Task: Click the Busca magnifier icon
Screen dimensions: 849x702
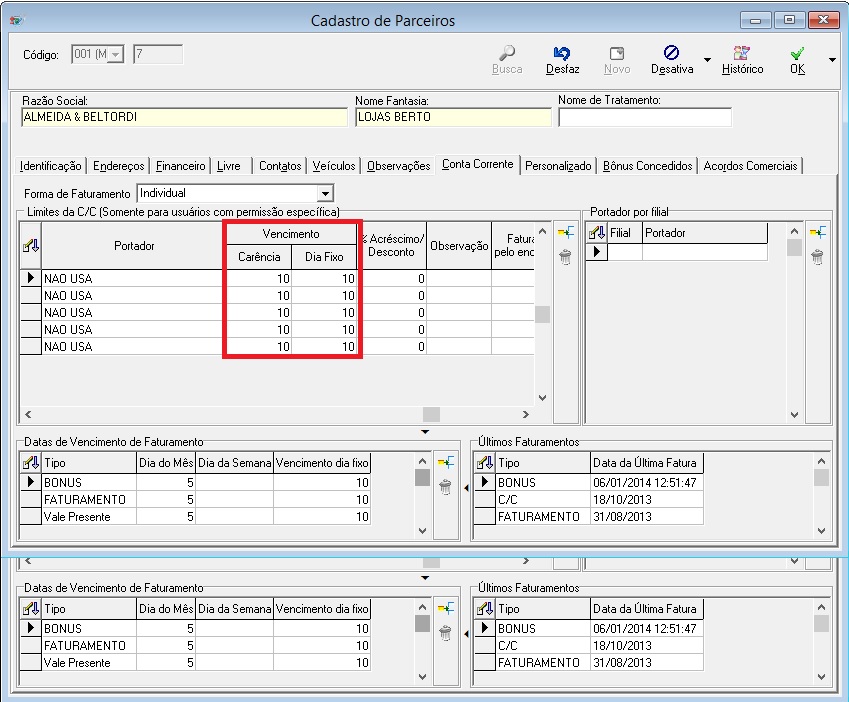Action: [x=507, y=53]
